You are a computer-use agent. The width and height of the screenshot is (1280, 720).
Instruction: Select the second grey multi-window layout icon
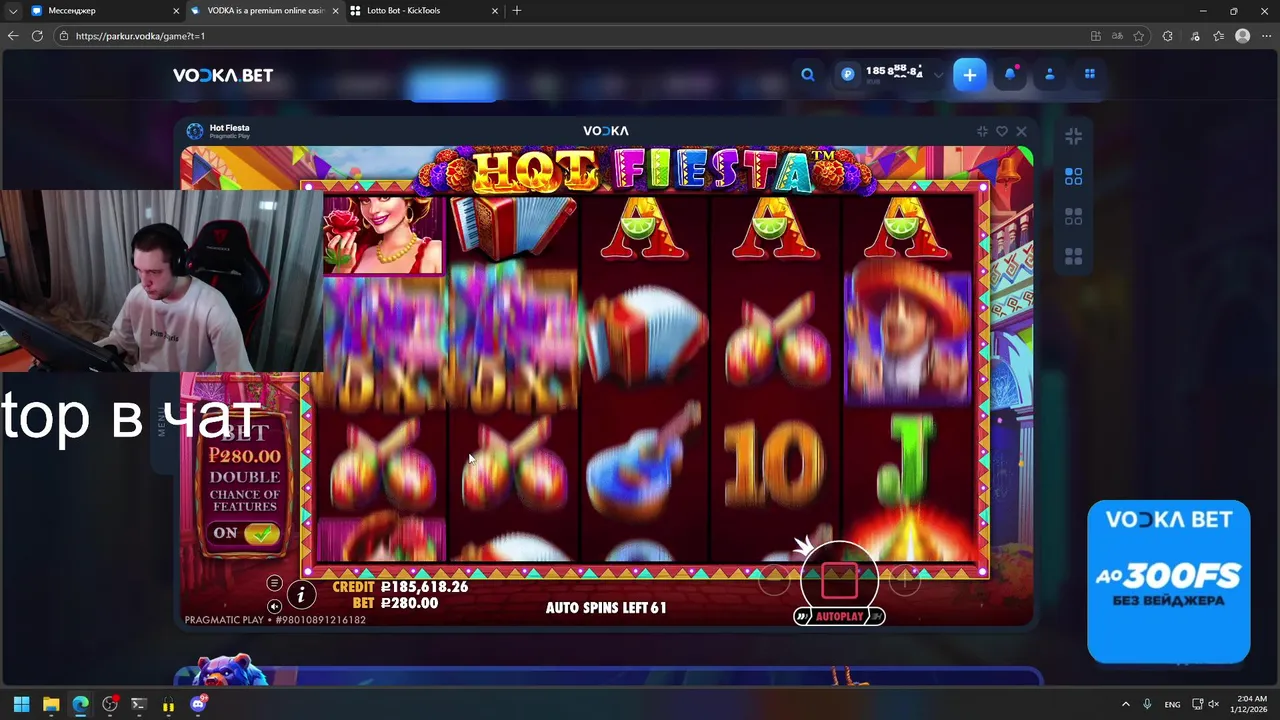pos(1073,217)
